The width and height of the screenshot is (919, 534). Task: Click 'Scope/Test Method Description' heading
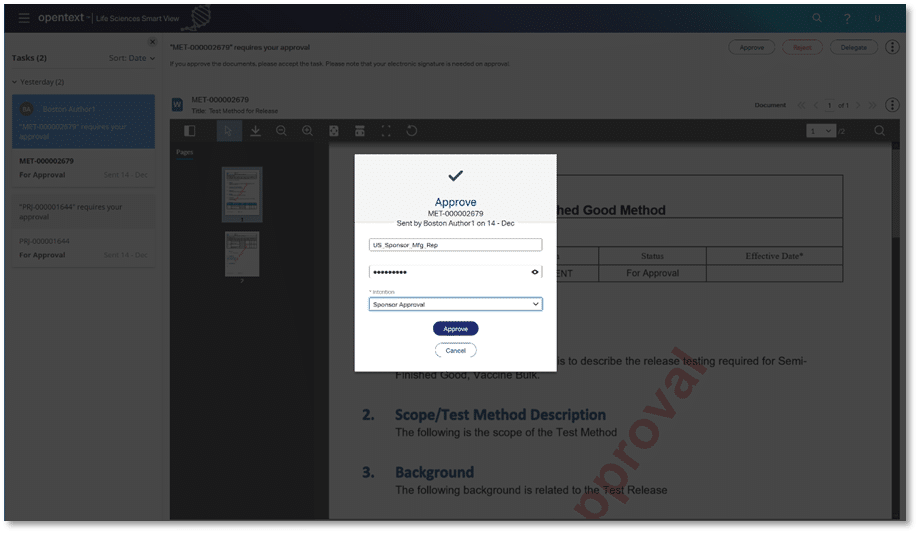(500, 415)
